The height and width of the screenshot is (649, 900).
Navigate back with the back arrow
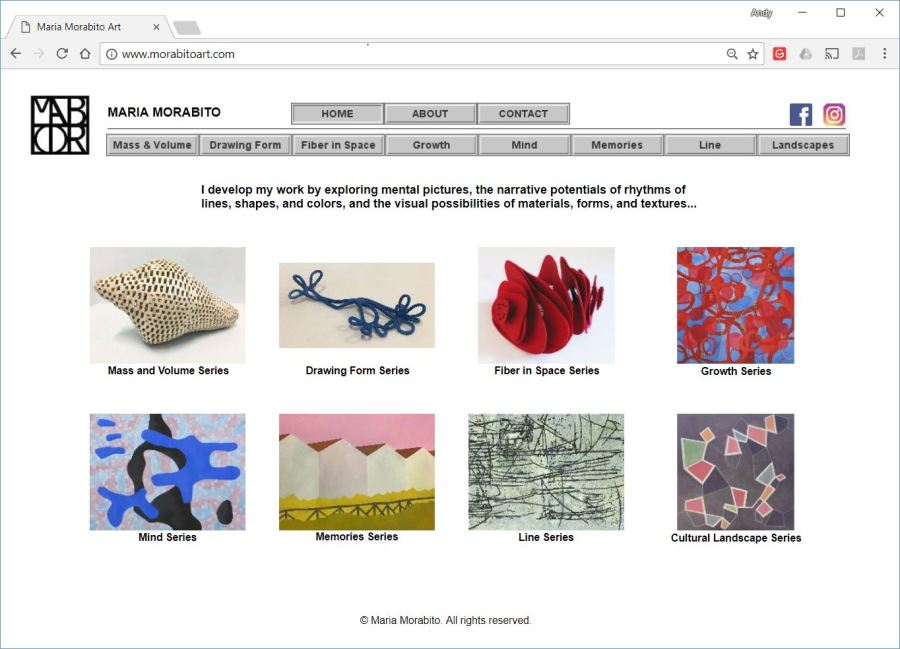click(x=15, y=54)
